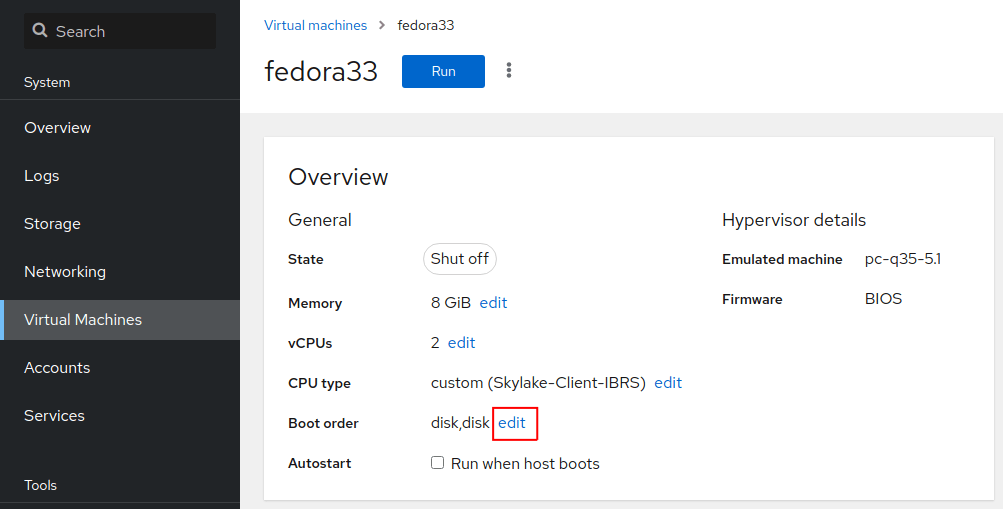1003x509 pixels.
Task: Open Services in the sidebar
Action: click(120, 416)
